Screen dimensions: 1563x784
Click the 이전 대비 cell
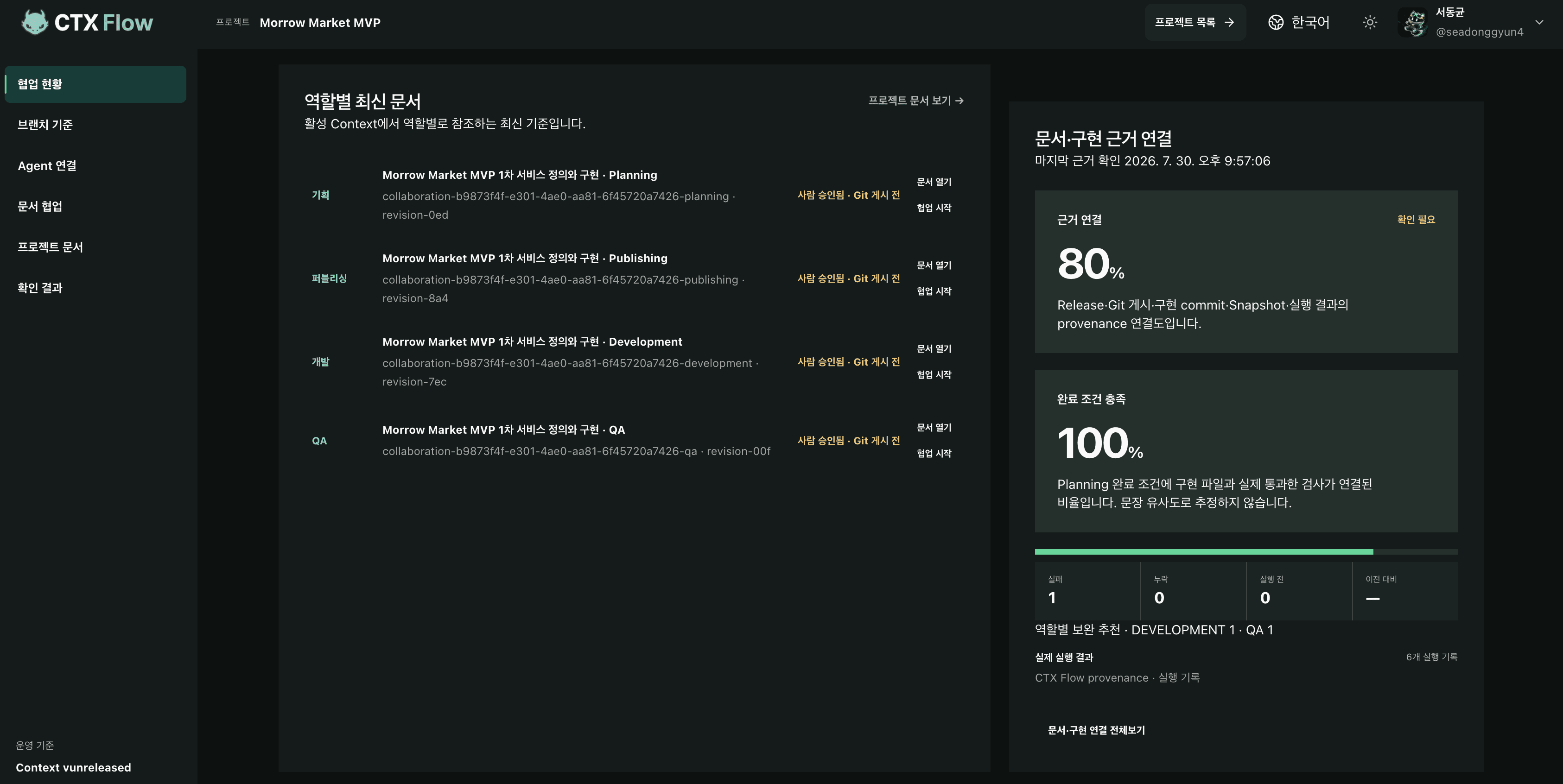pyautogui.click(x=1404, y=591)
